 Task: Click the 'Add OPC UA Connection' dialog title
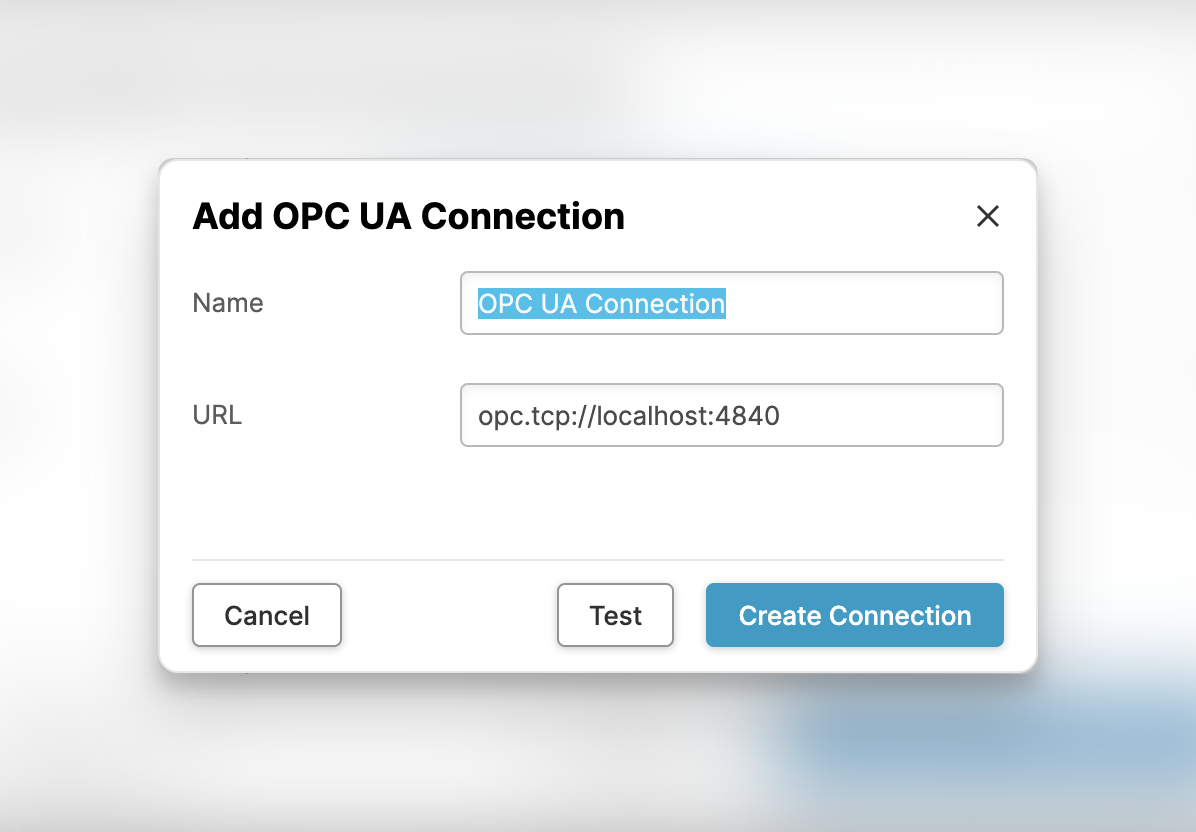[x=408, y=216]
